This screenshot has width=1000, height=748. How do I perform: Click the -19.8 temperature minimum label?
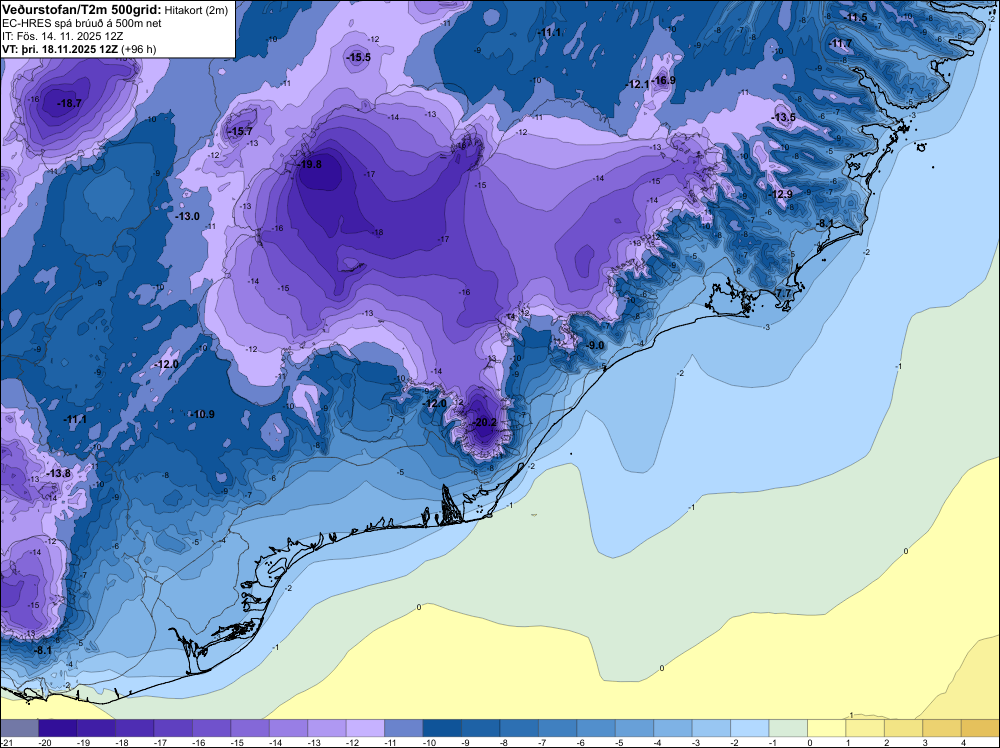tap(309, 165)
